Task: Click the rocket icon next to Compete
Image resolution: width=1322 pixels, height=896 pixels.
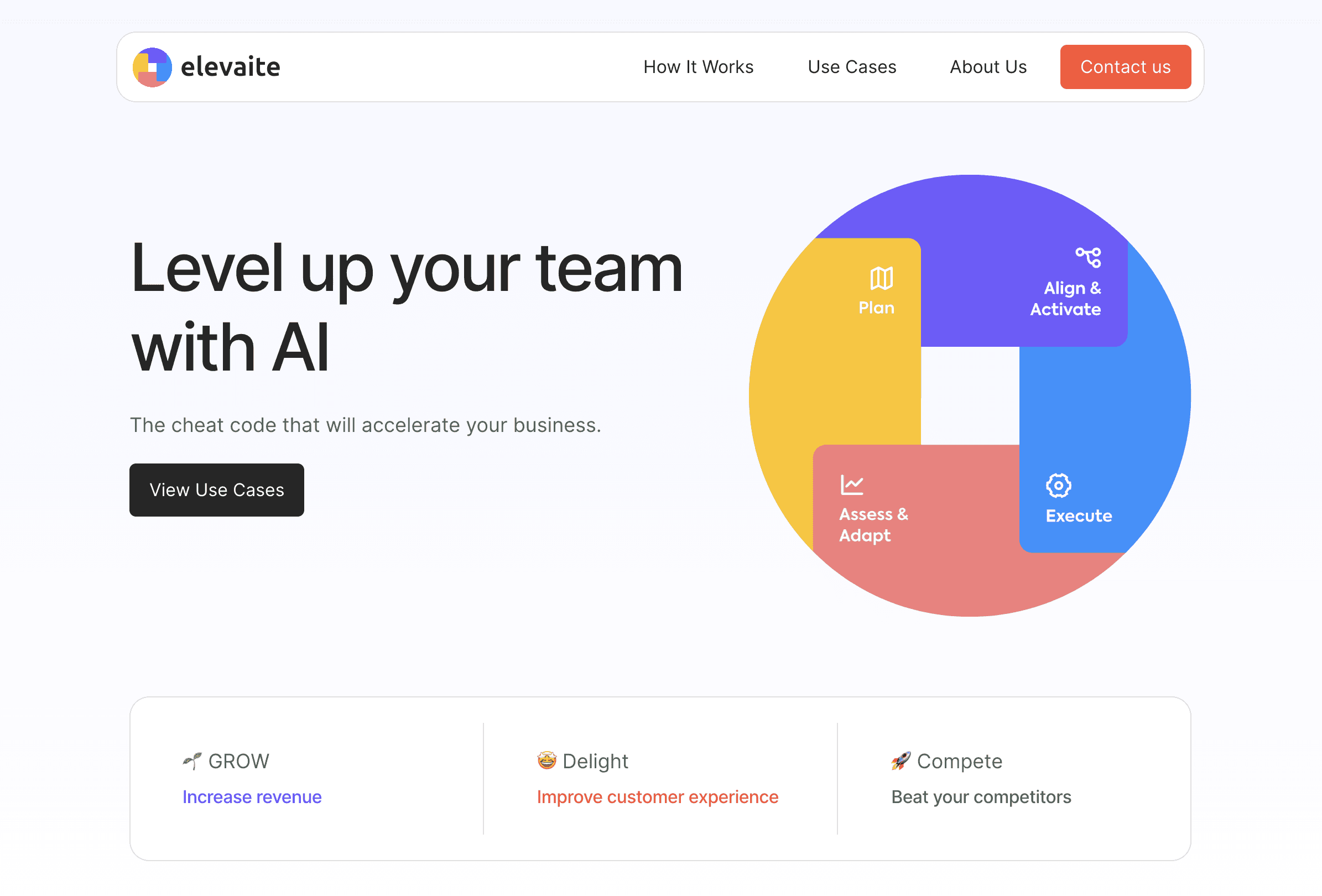Action: [x=901, y=760]
